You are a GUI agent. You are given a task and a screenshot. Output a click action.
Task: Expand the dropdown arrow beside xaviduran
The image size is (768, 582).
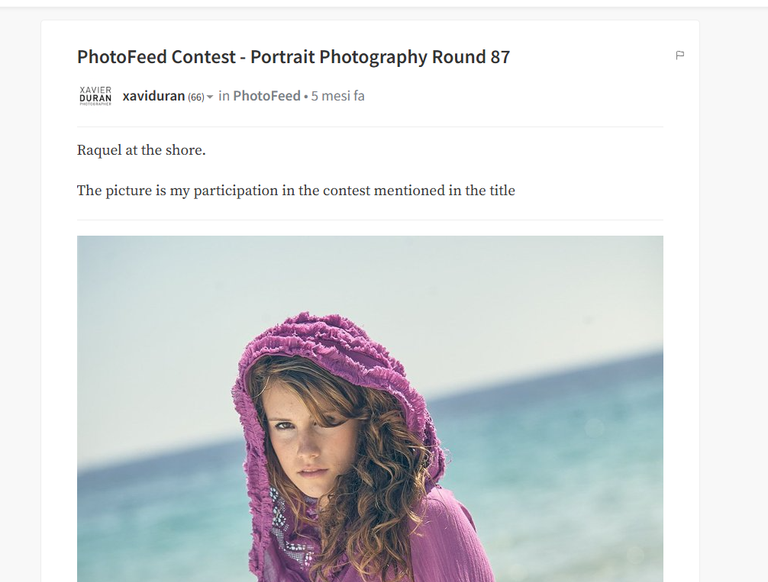(x=210, y=97)
